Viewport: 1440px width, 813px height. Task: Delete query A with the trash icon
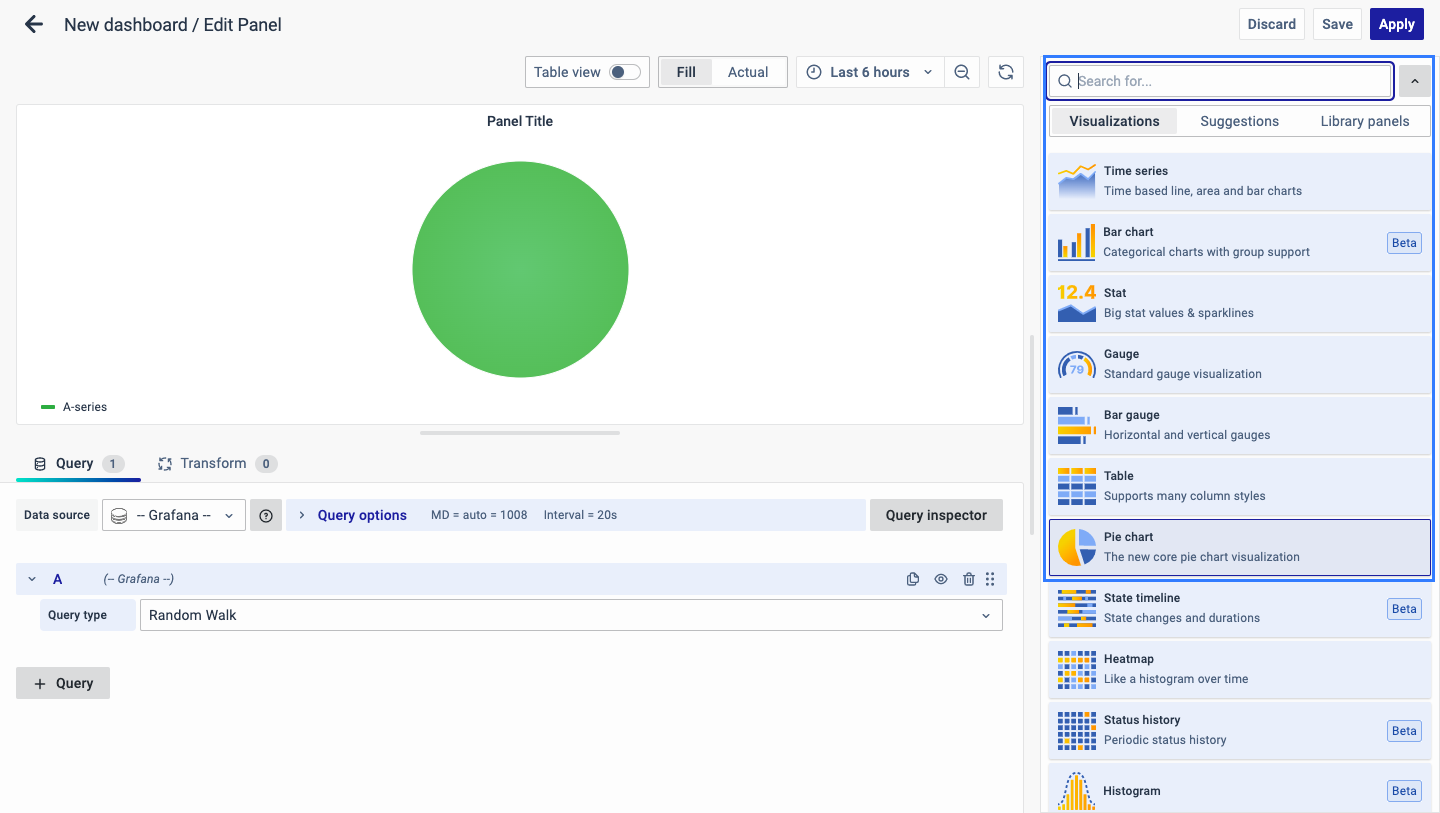(968, 579)
